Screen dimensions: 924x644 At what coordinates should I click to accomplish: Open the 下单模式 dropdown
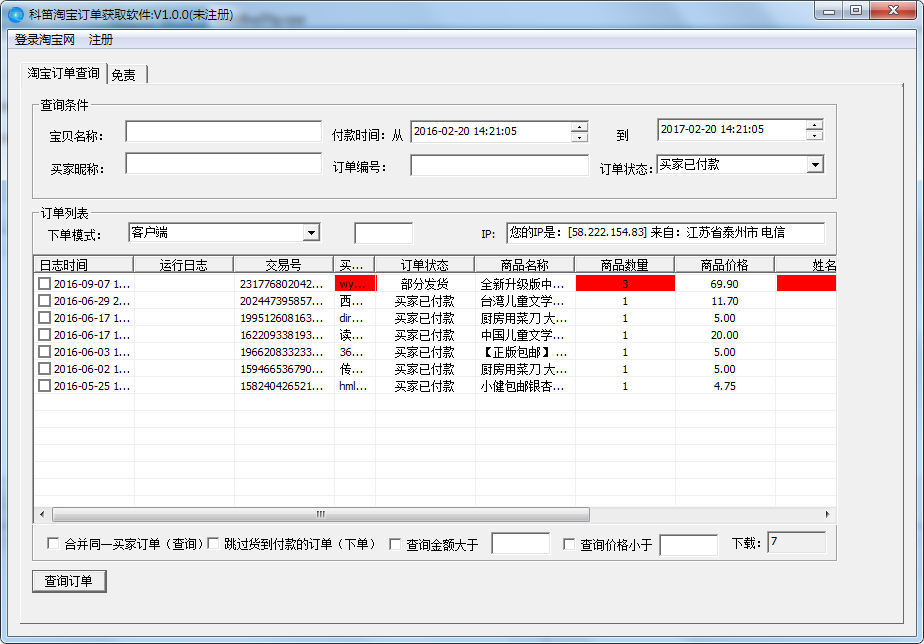pyautogui.click(x=311, y=233)
